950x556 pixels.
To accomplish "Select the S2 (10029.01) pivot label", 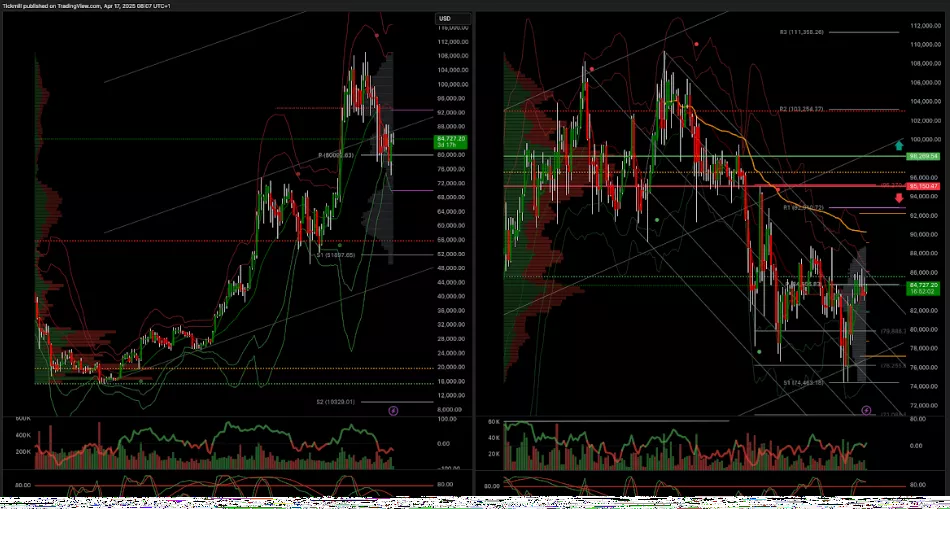I will [x=345, y=401].
